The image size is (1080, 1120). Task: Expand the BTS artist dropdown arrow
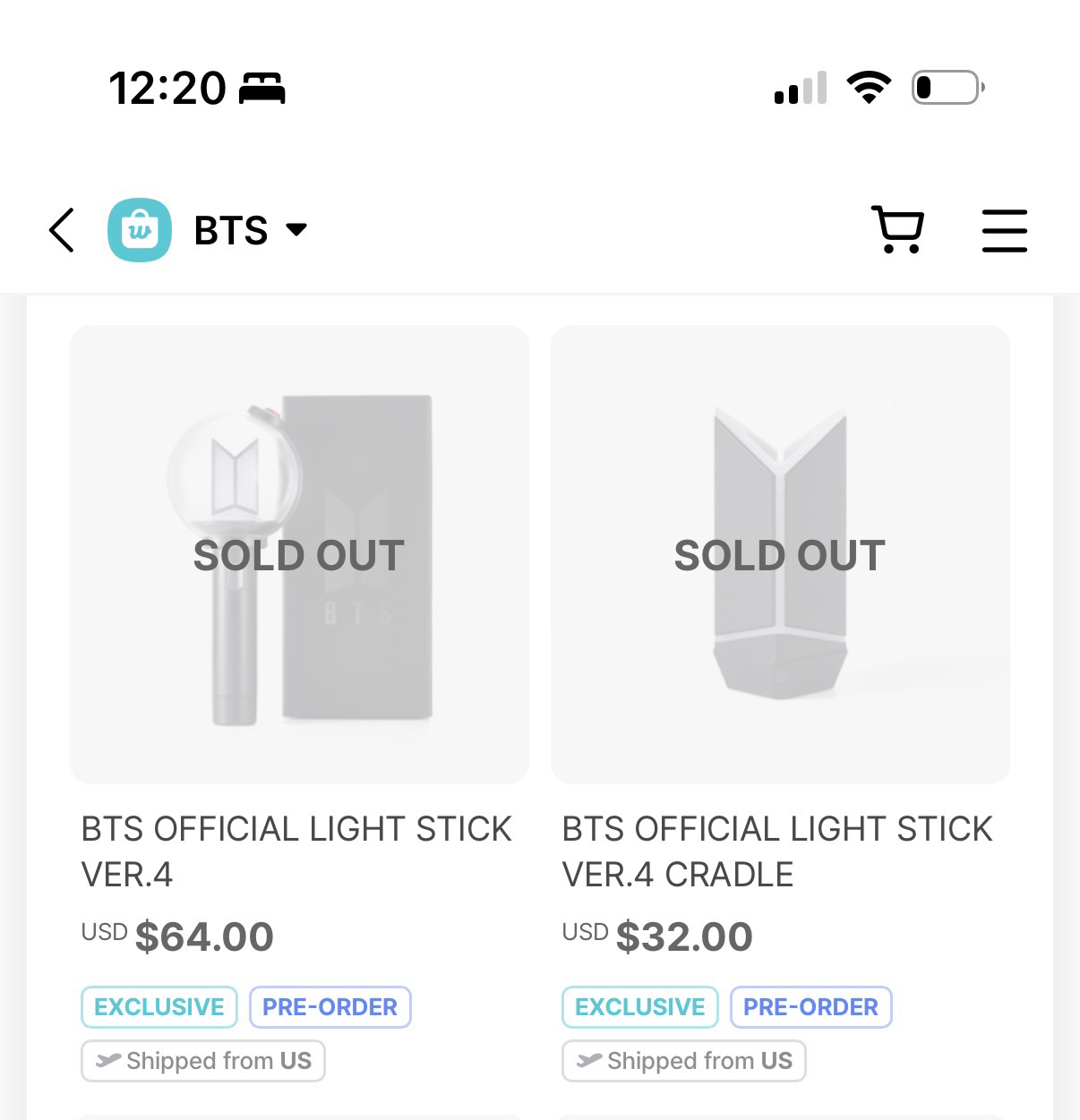click(296, 230)
